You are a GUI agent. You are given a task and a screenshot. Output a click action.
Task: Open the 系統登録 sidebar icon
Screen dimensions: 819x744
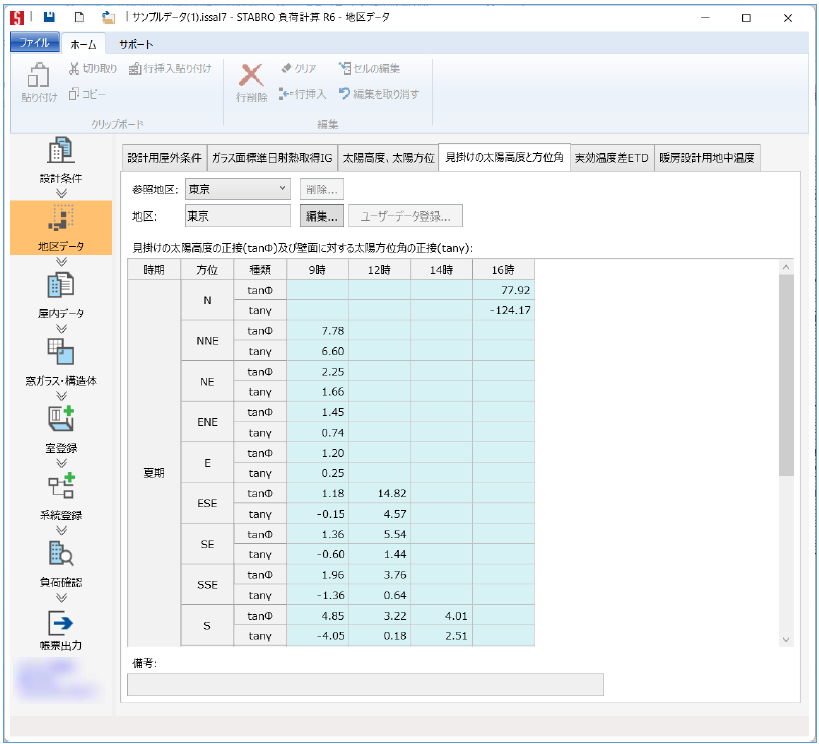pyautogui.click(x=60, y=487)
